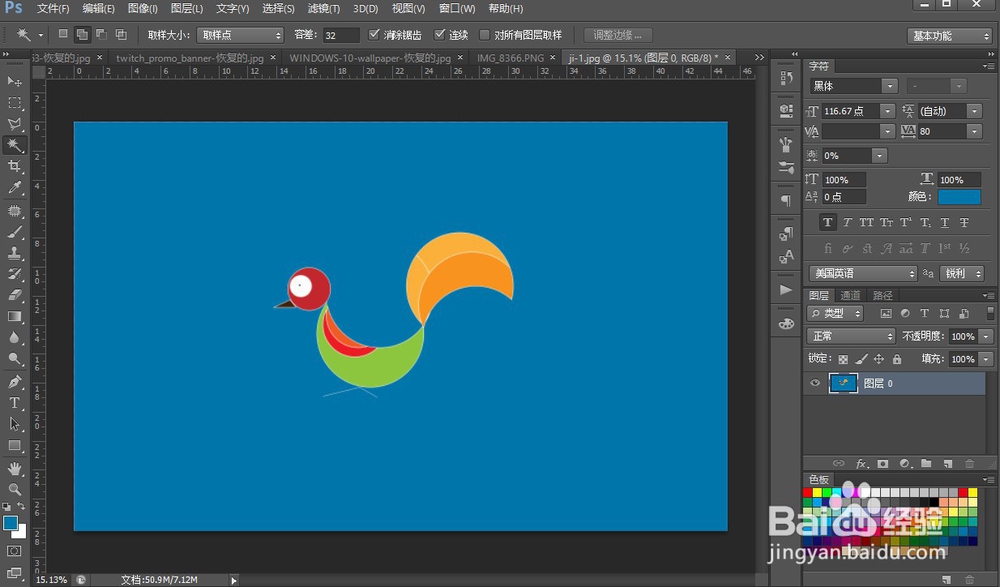Open the 取样大小 sample size dropdown

[x=240, y=35]
